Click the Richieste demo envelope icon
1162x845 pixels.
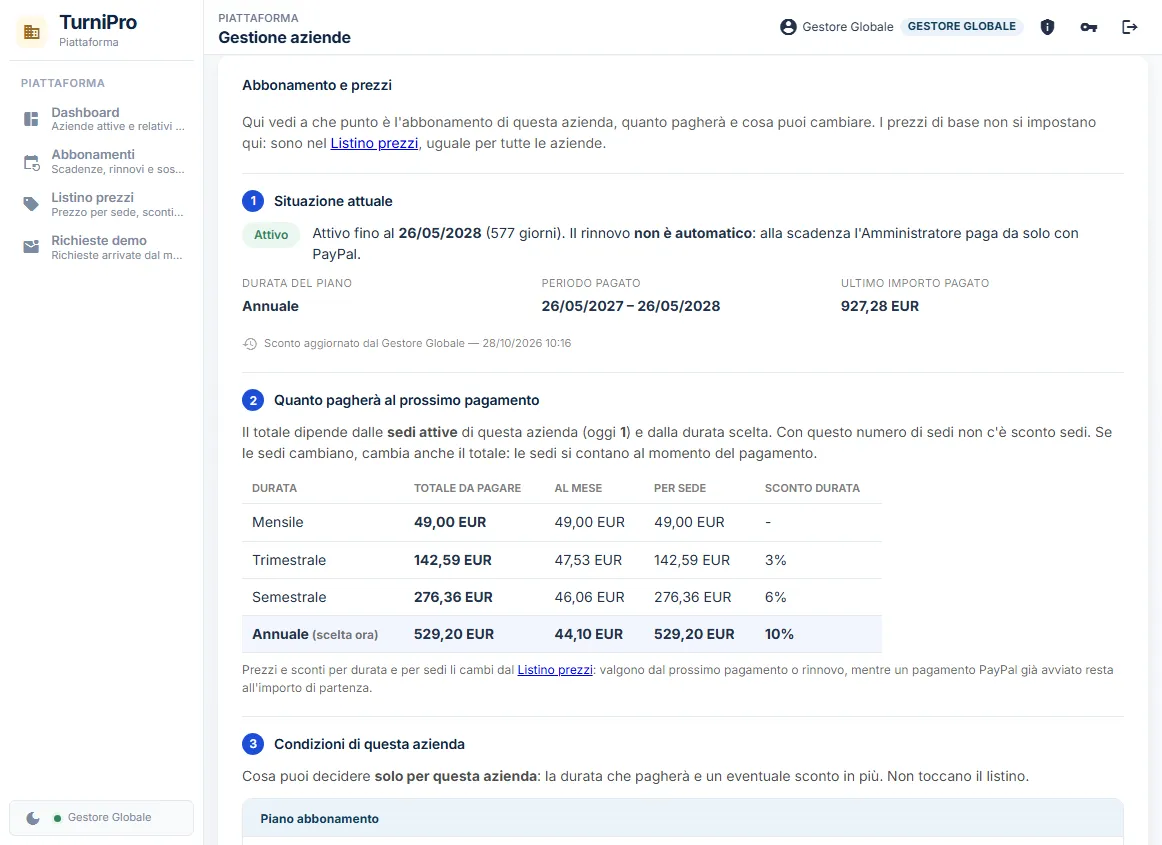tap(31, 247)
